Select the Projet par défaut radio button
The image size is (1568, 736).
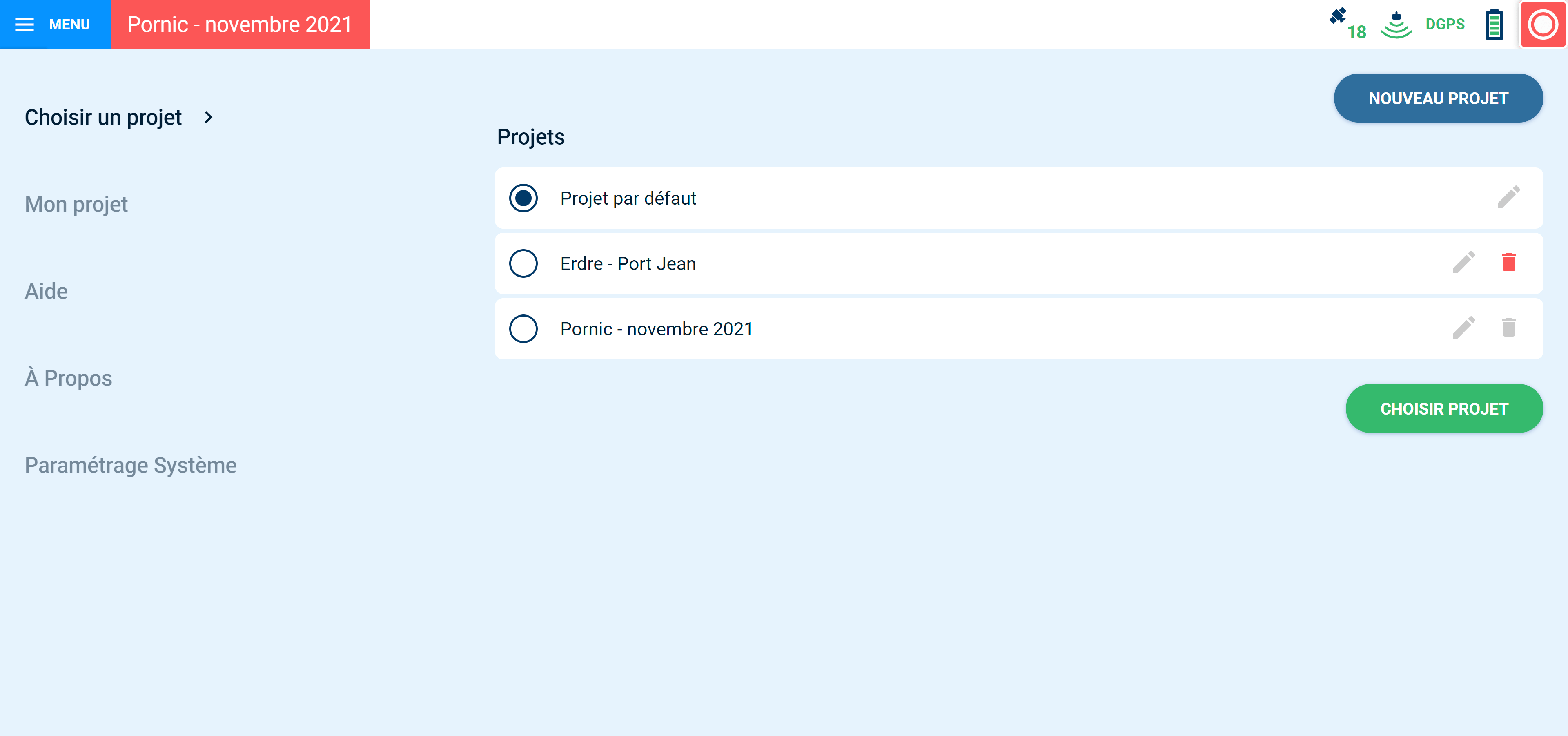click(523, 198)
